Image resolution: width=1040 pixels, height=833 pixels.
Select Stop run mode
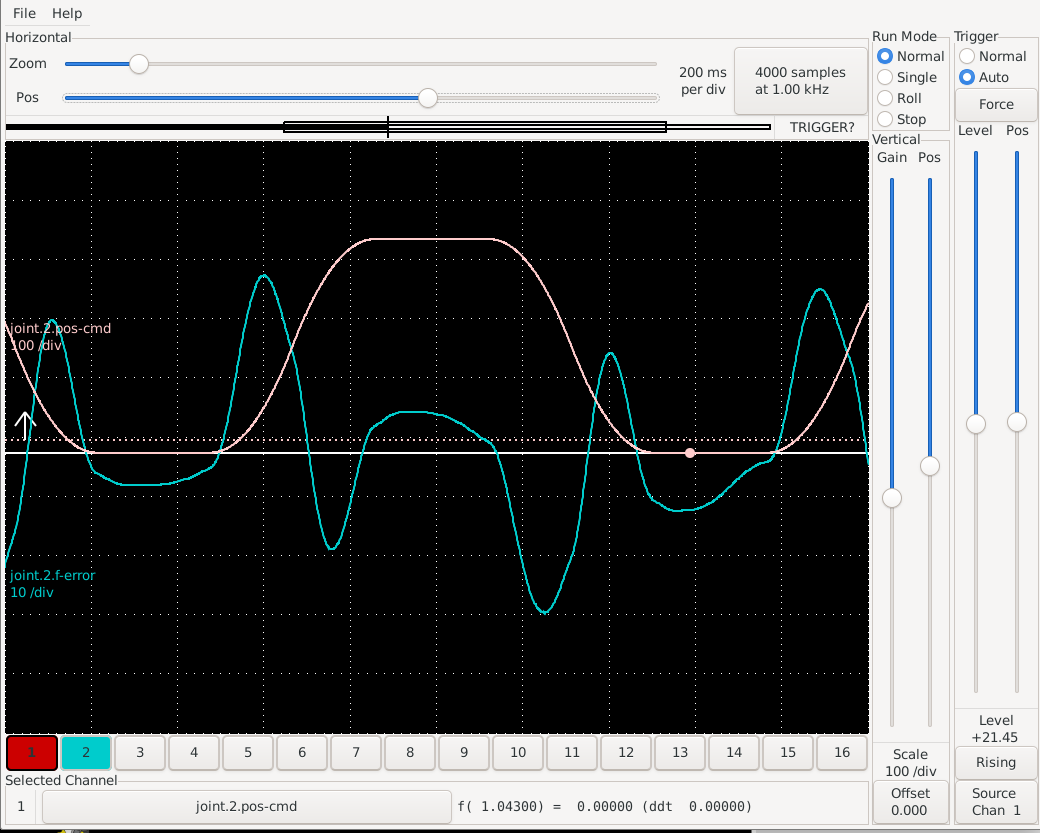(x=902, y=119)
